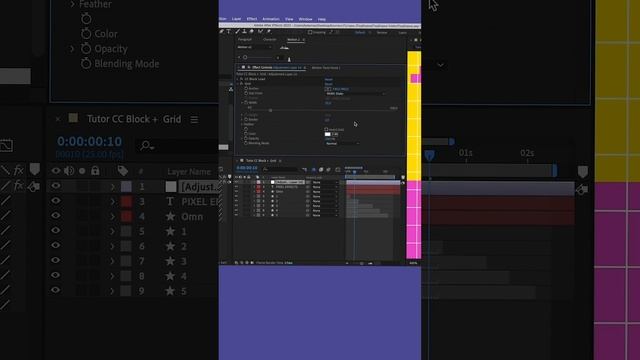640x360 pixels.
Task: Expand layer 4 Omn properties
Action: (x=112, y=216)
